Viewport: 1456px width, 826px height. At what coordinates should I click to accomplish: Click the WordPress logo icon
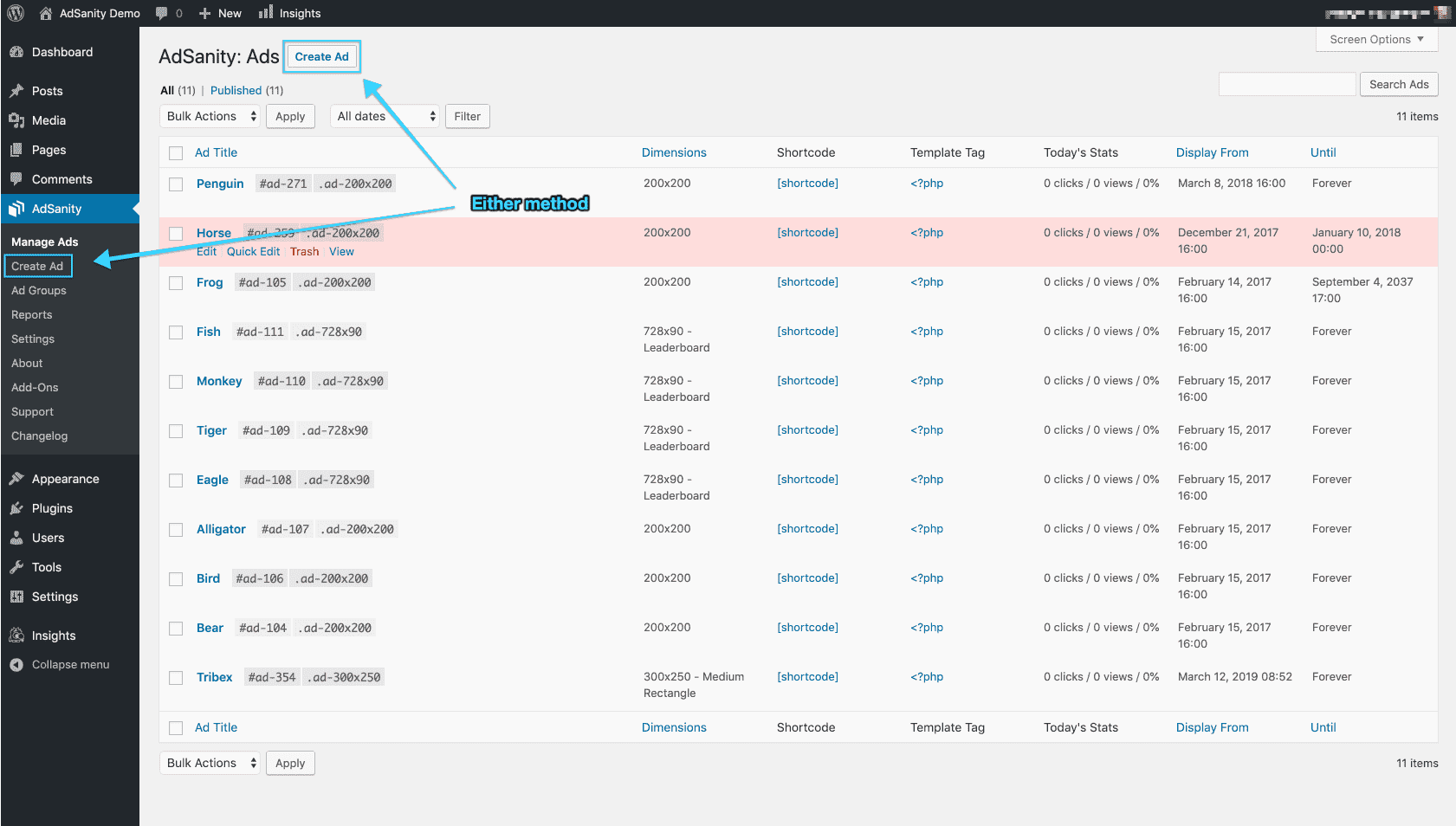[x=16, y=13]
